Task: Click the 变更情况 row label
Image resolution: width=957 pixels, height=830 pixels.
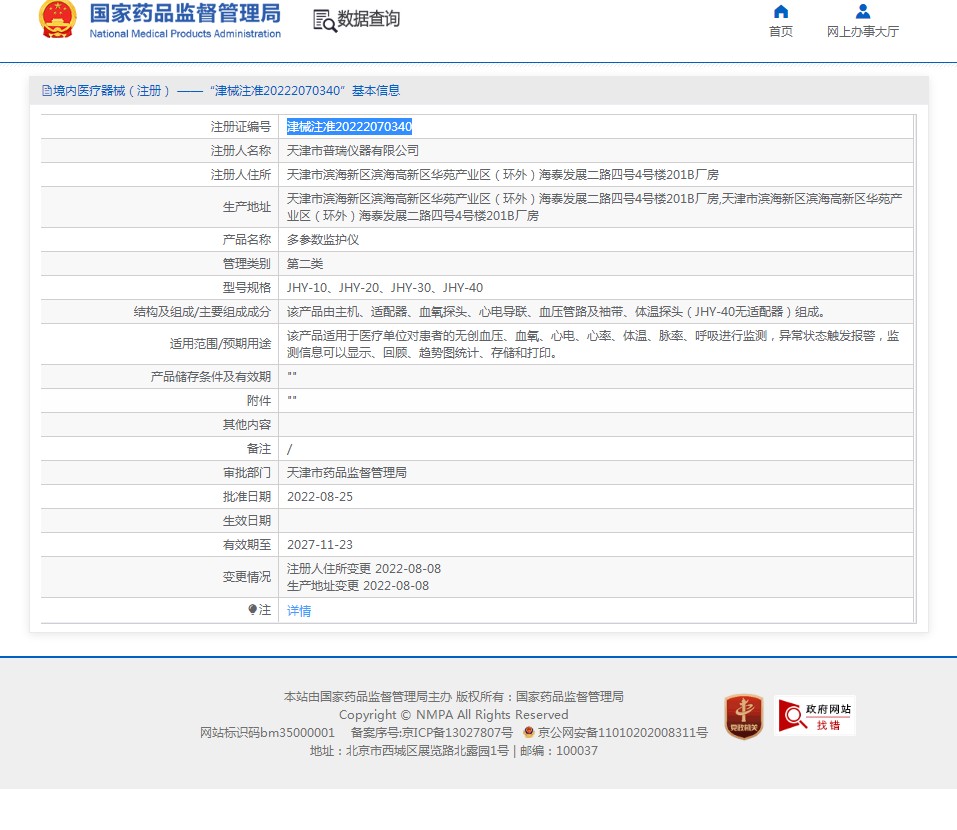Action: click(247, 577)
